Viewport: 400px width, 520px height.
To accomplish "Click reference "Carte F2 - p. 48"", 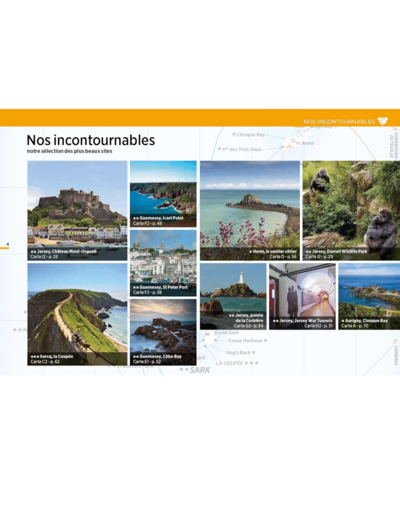I will (147, 223).
